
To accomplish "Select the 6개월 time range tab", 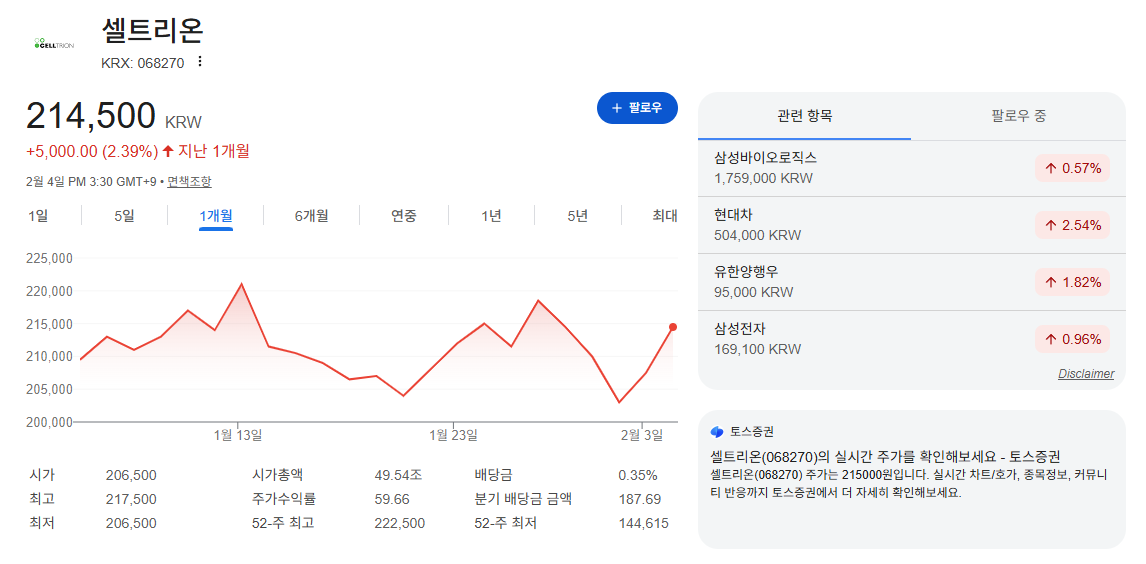I will pyautogui.click(x=311, y=216).
